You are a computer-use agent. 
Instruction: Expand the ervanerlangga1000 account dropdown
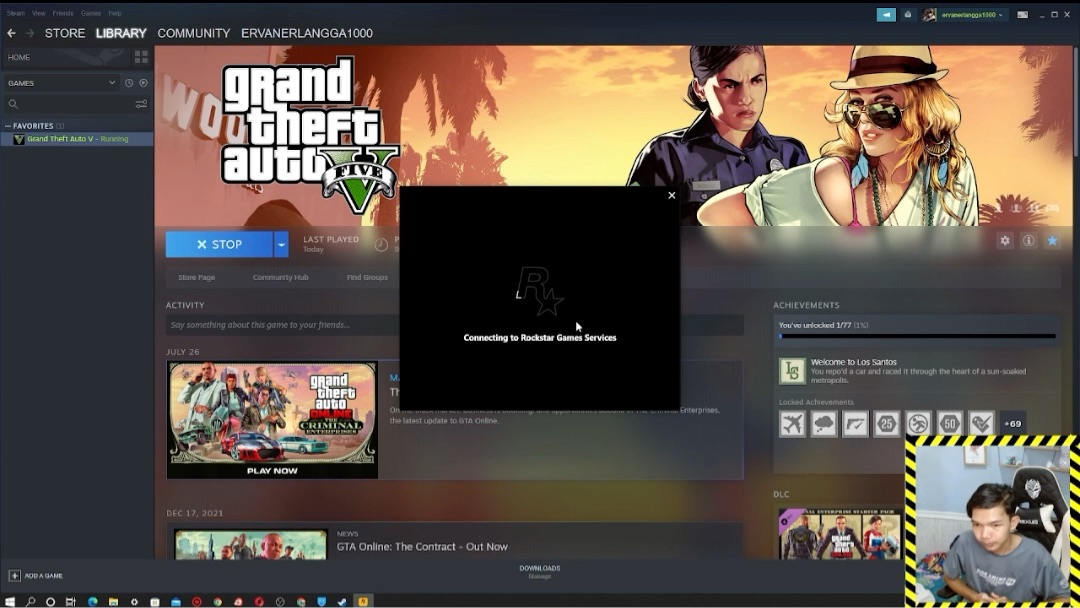tap(972, 14)
